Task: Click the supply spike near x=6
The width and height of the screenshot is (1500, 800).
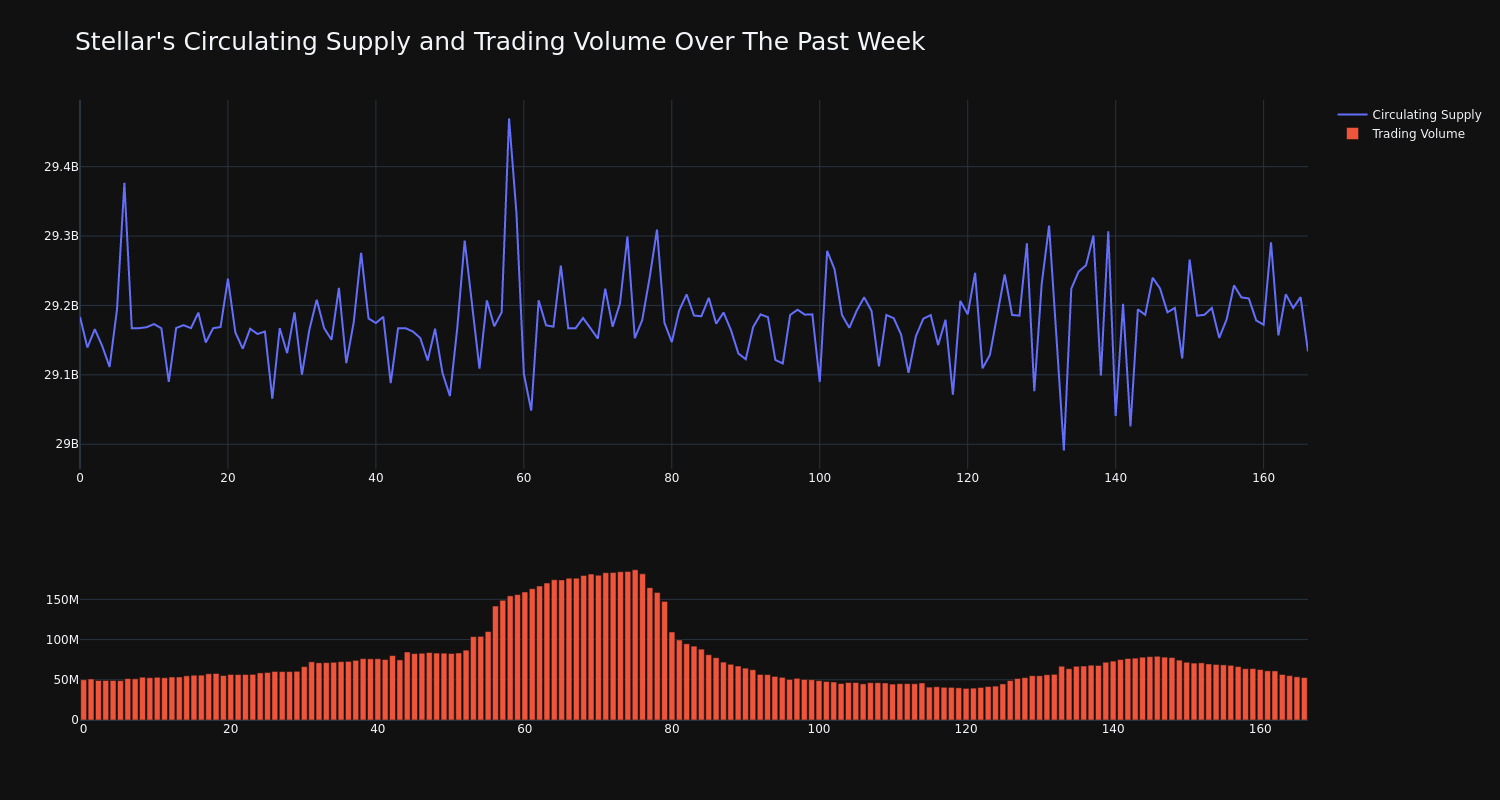Action: 124,183
